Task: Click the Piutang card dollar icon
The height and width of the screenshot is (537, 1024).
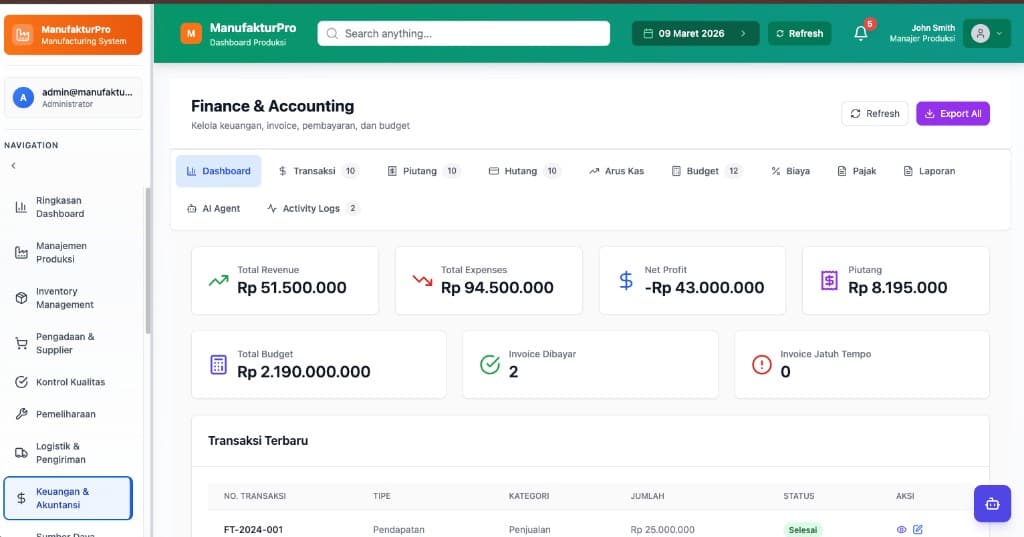Action: pos(829,280)
